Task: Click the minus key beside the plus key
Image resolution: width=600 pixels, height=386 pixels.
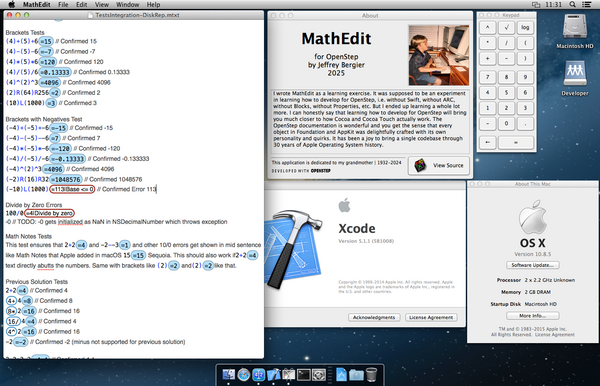Action: (506, 59)
